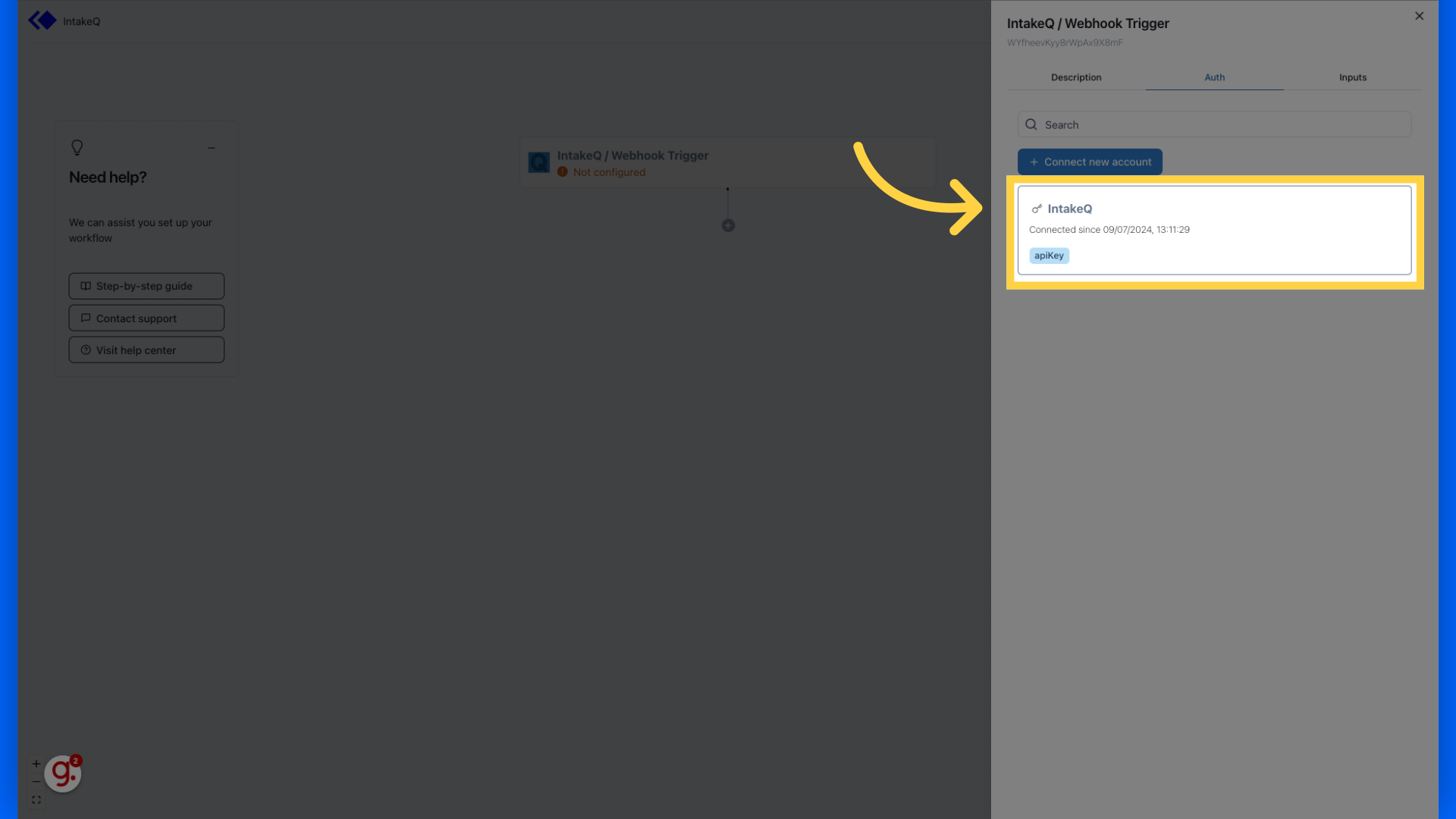Switch to the Description tab
Image resolution: width=1456 pixels, height=819 pixels.
pos(1076,77)
